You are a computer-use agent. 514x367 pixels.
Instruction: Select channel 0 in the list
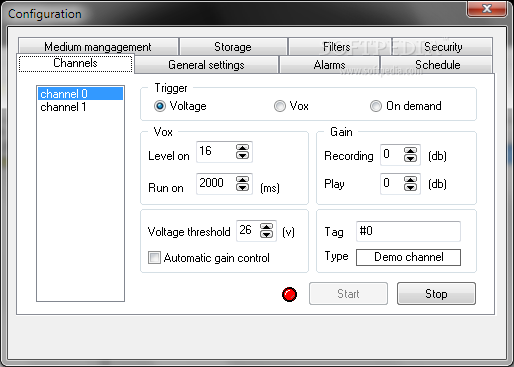click(80, 94)
